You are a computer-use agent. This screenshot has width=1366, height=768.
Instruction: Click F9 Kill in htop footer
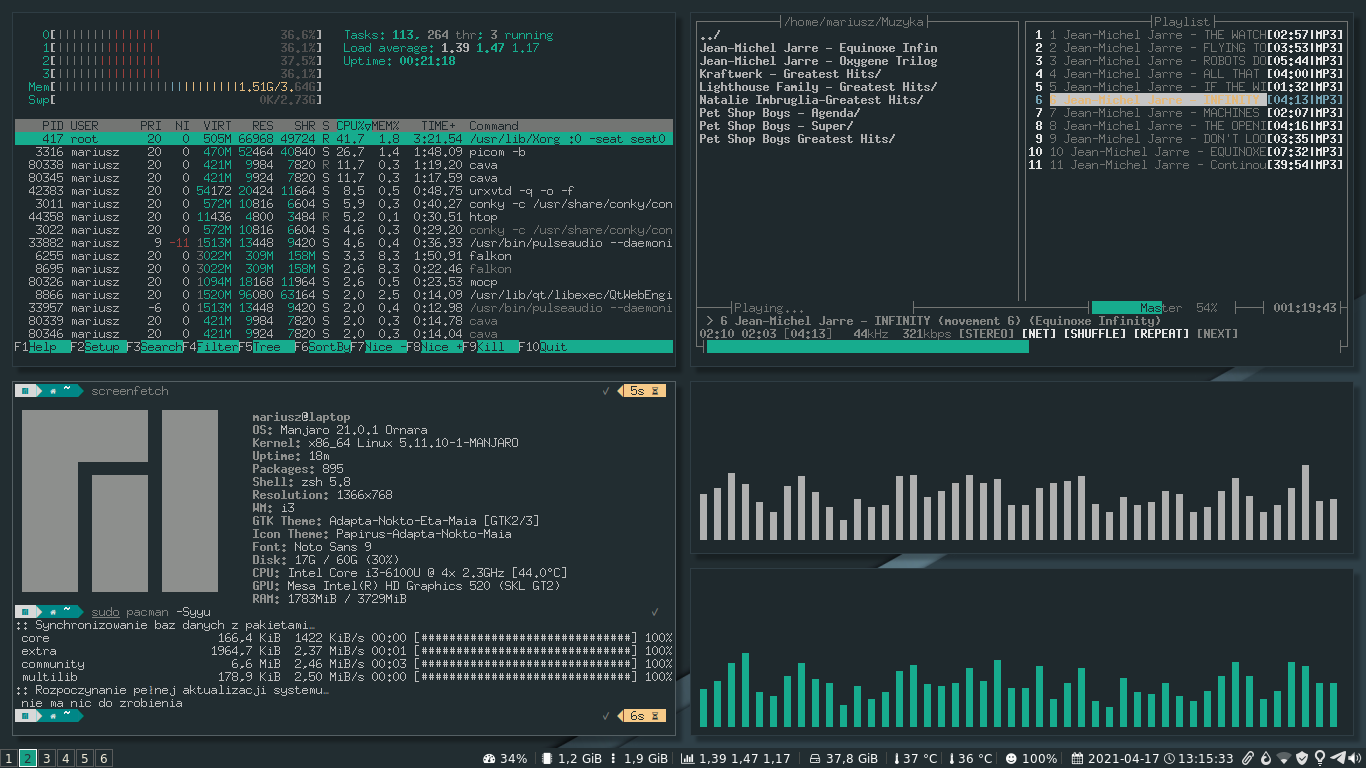click(x=490, y=347)
